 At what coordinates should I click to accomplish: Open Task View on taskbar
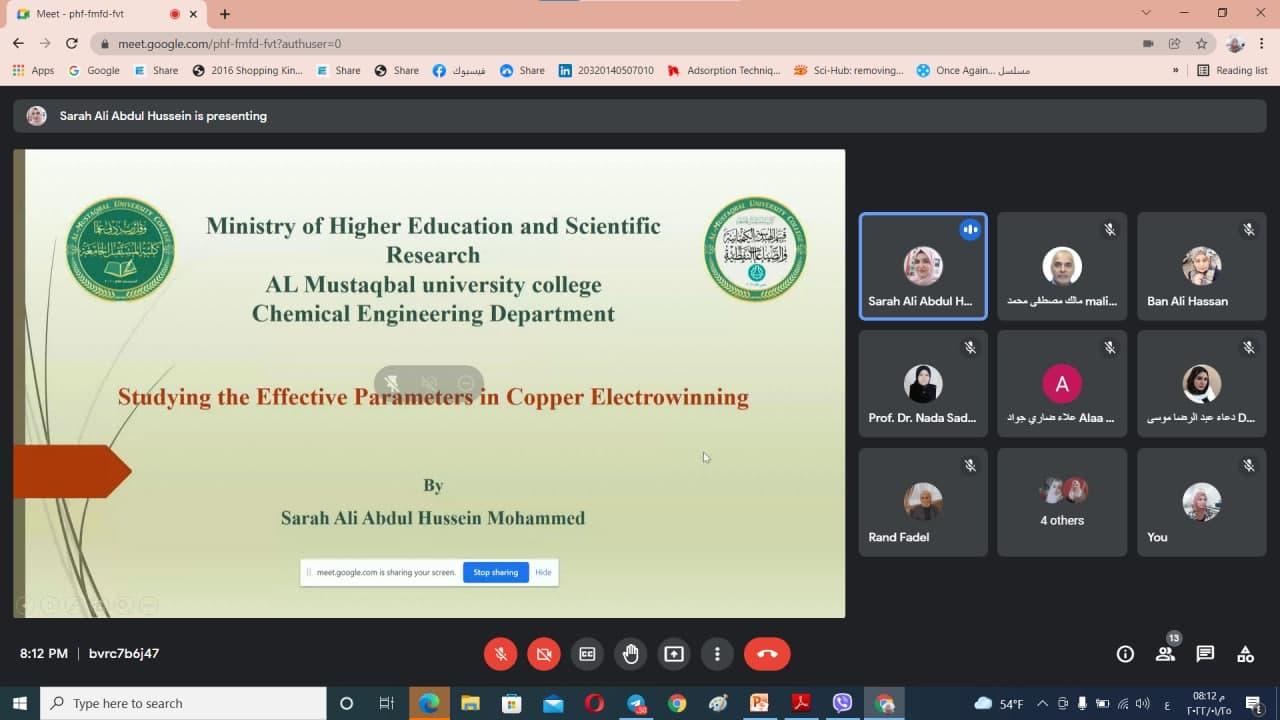[387, 703]
